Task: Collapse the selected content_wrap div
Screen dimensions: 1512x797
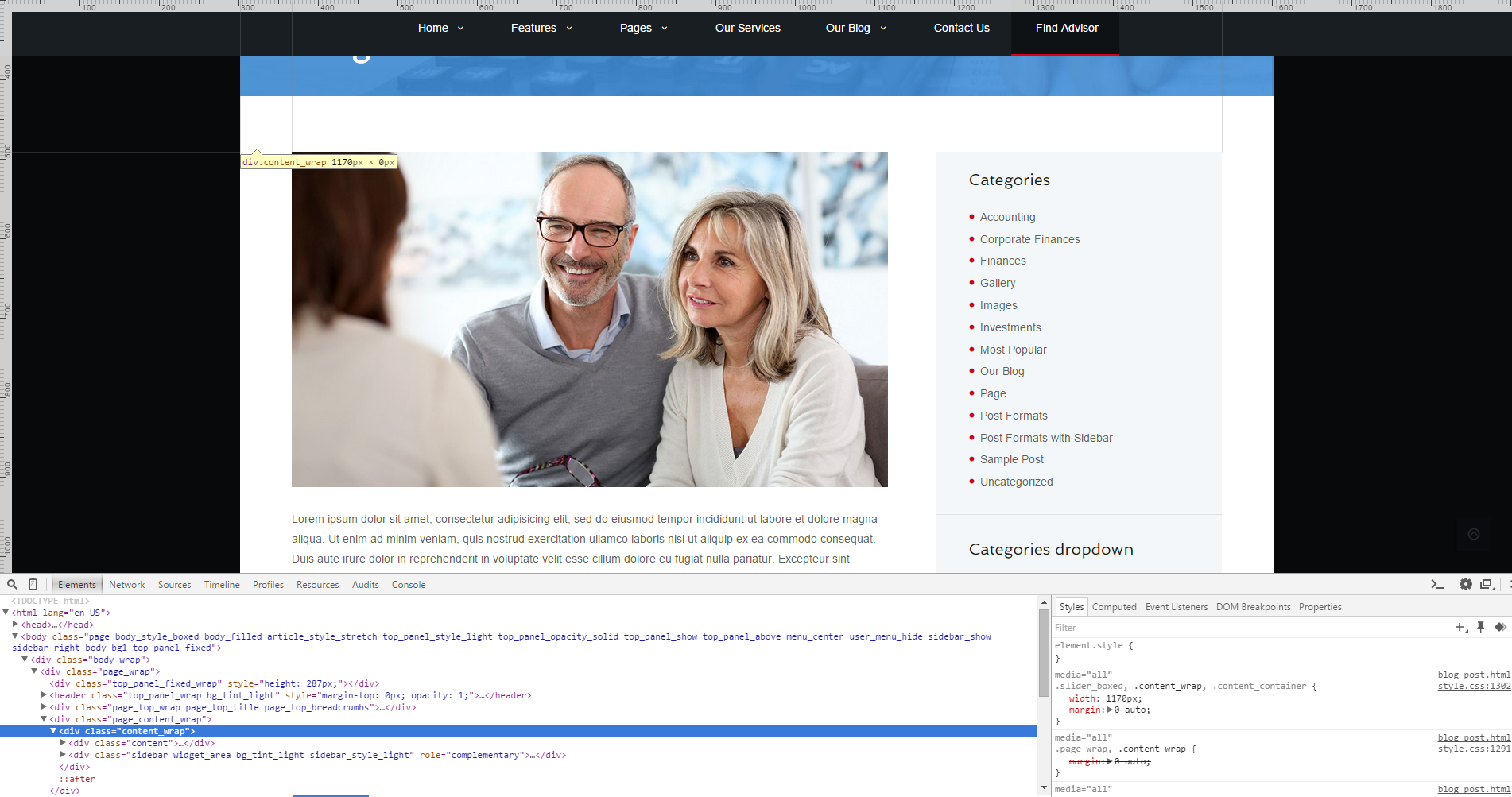Action: coord(53,731)
